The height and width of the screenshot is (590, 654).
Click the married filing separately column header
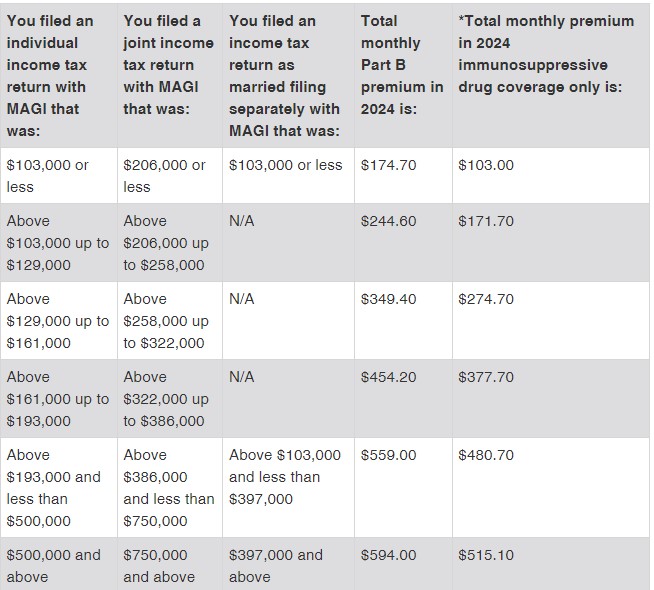pos(285,75)
